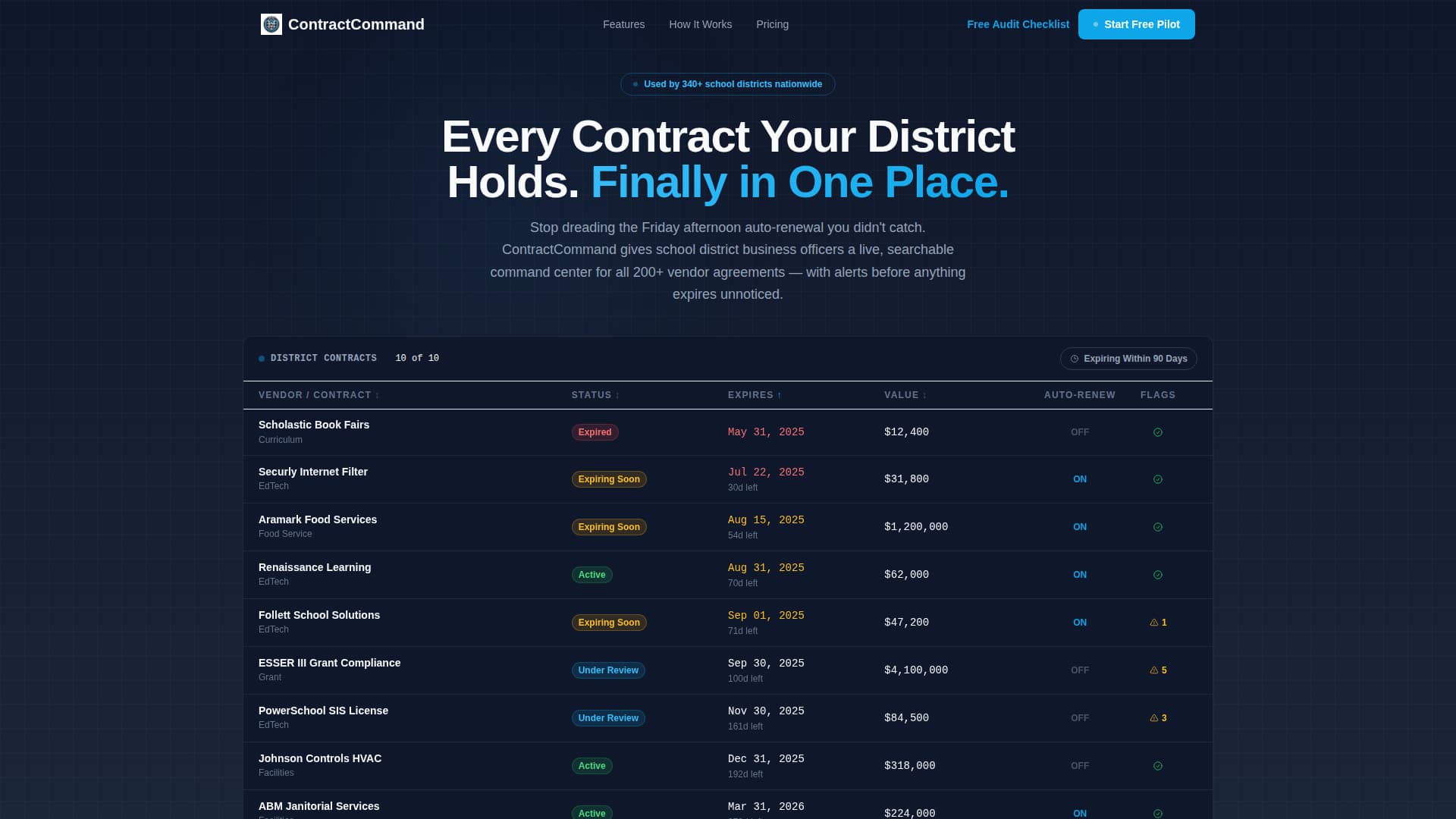The image size is (1456, 819).
Task: Toggle auto-renew ON for Follett School Solutions
Action: pos(1079,623)
